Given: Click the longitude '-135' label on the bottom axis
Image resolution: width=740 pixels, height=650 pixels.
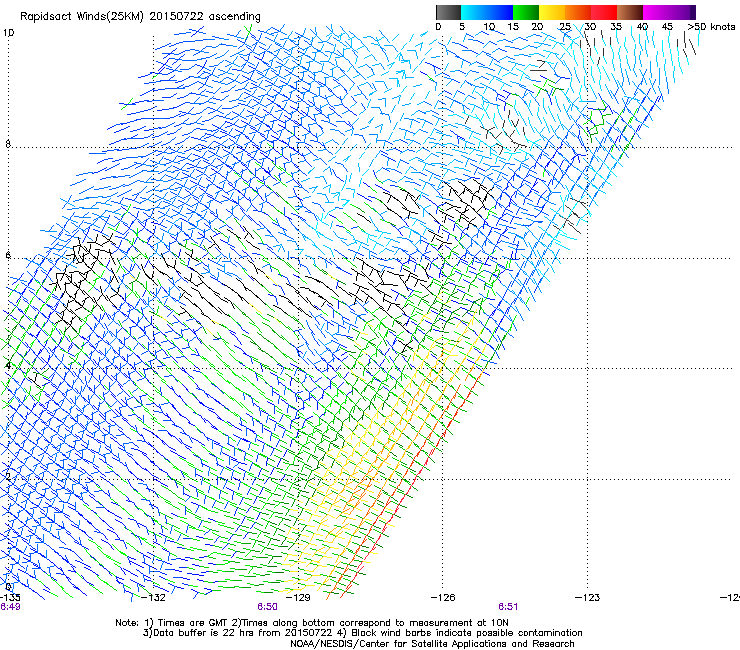Looking at the screenshot, I should pos(10,598).
